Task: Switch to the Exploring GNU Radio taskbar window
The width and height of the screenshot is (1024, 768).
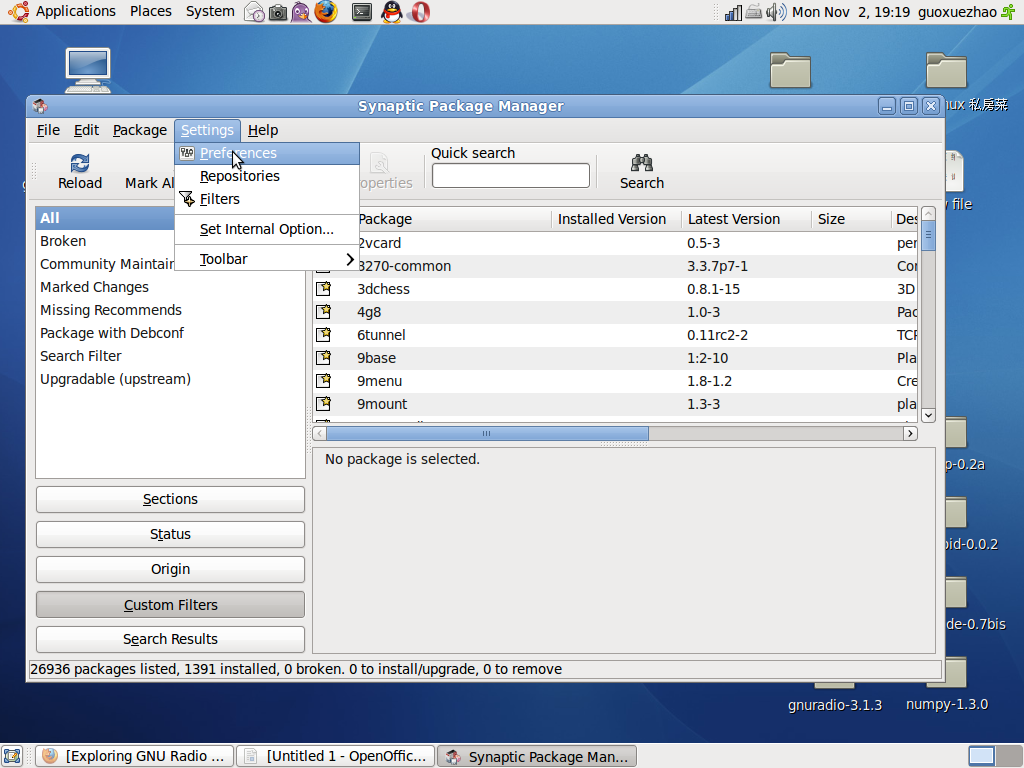Action: [135, 756]
